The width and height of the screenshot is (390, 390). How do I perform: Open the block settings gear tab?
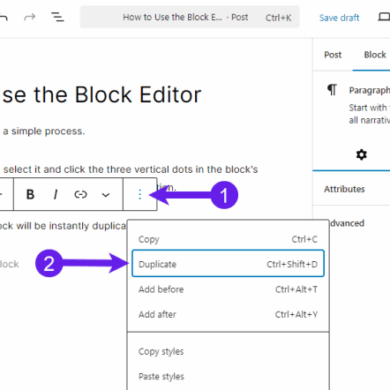[361, 155]
